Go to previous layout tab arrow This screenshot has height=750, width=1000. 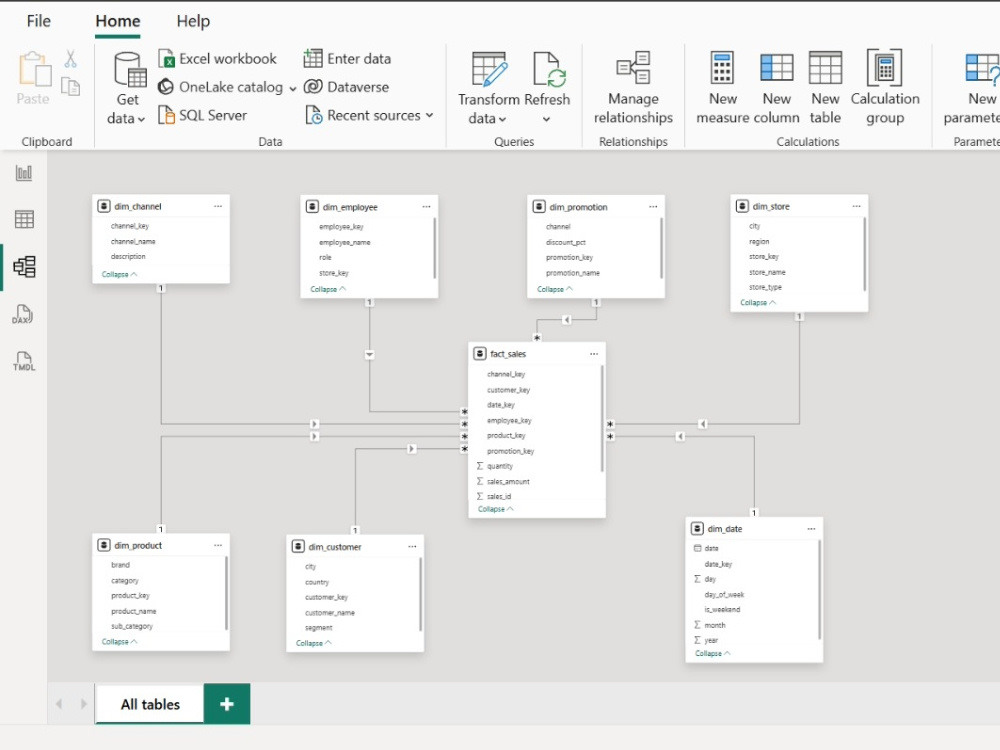coord(59,704)
